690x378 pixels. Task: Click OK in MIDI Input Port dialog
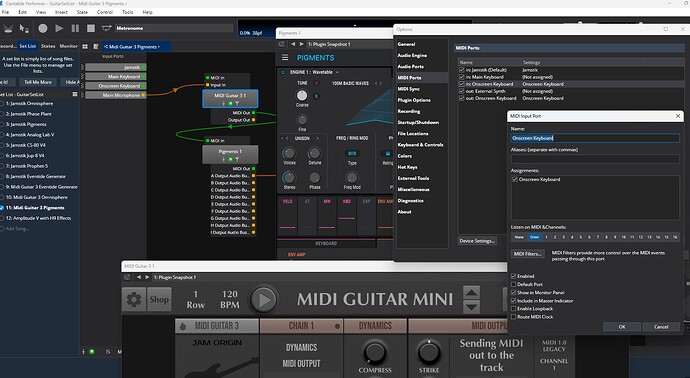pyautogui.click(x=622, y=327)
